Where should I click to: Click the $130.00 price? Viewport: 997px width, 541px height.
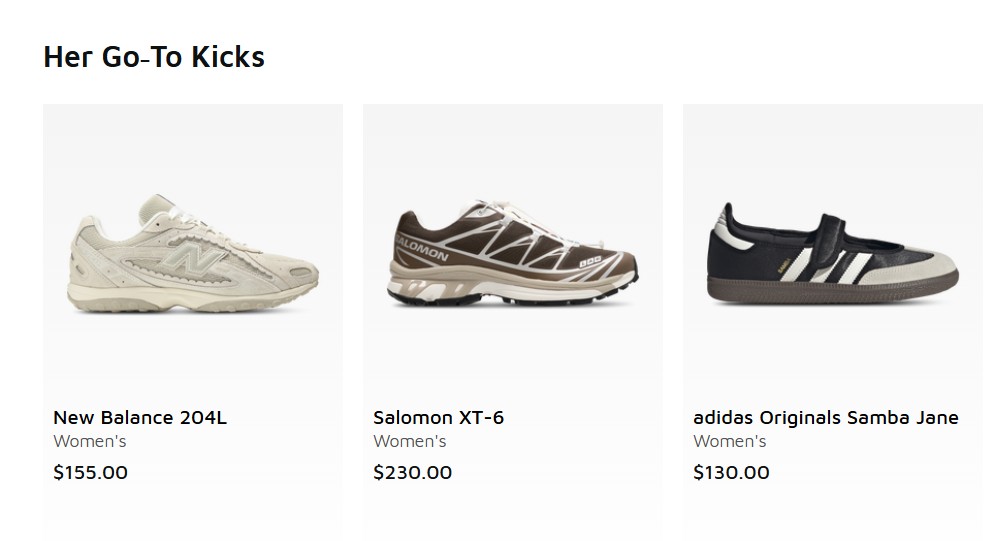731,472
